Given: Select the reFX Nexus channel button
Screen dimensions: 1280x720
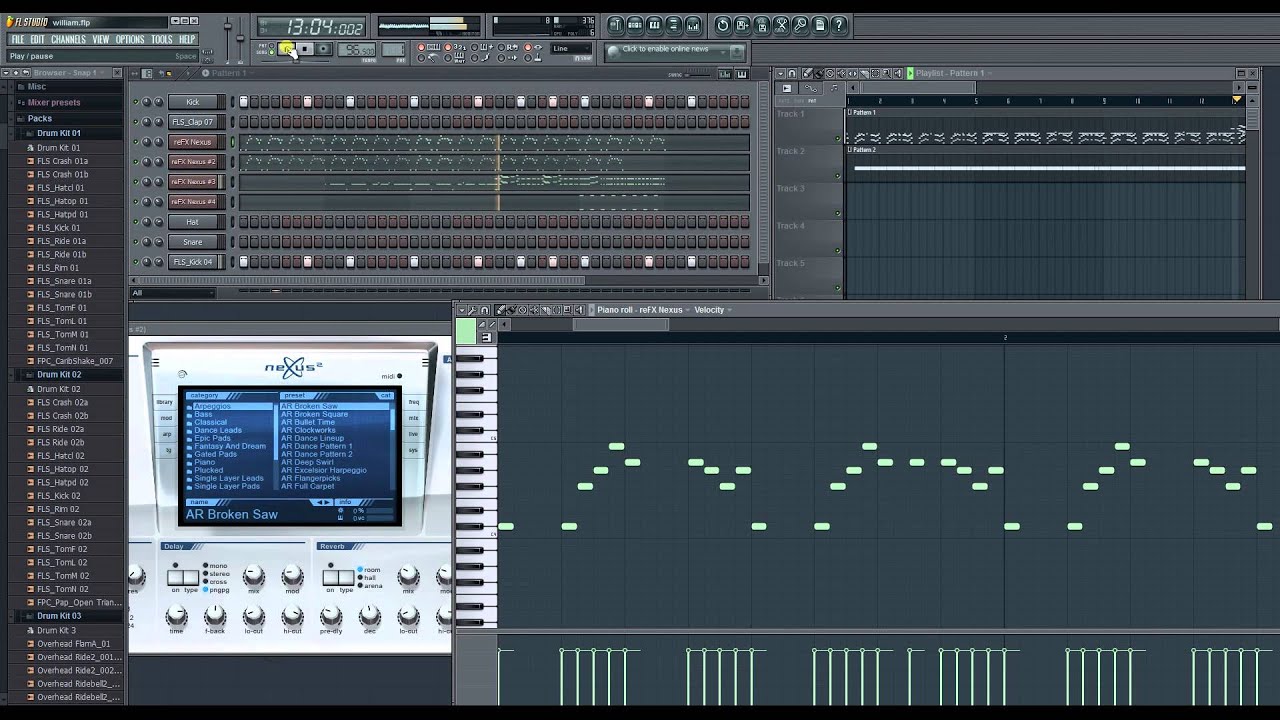Looking at the screenshot, I should tap(193, 142).
